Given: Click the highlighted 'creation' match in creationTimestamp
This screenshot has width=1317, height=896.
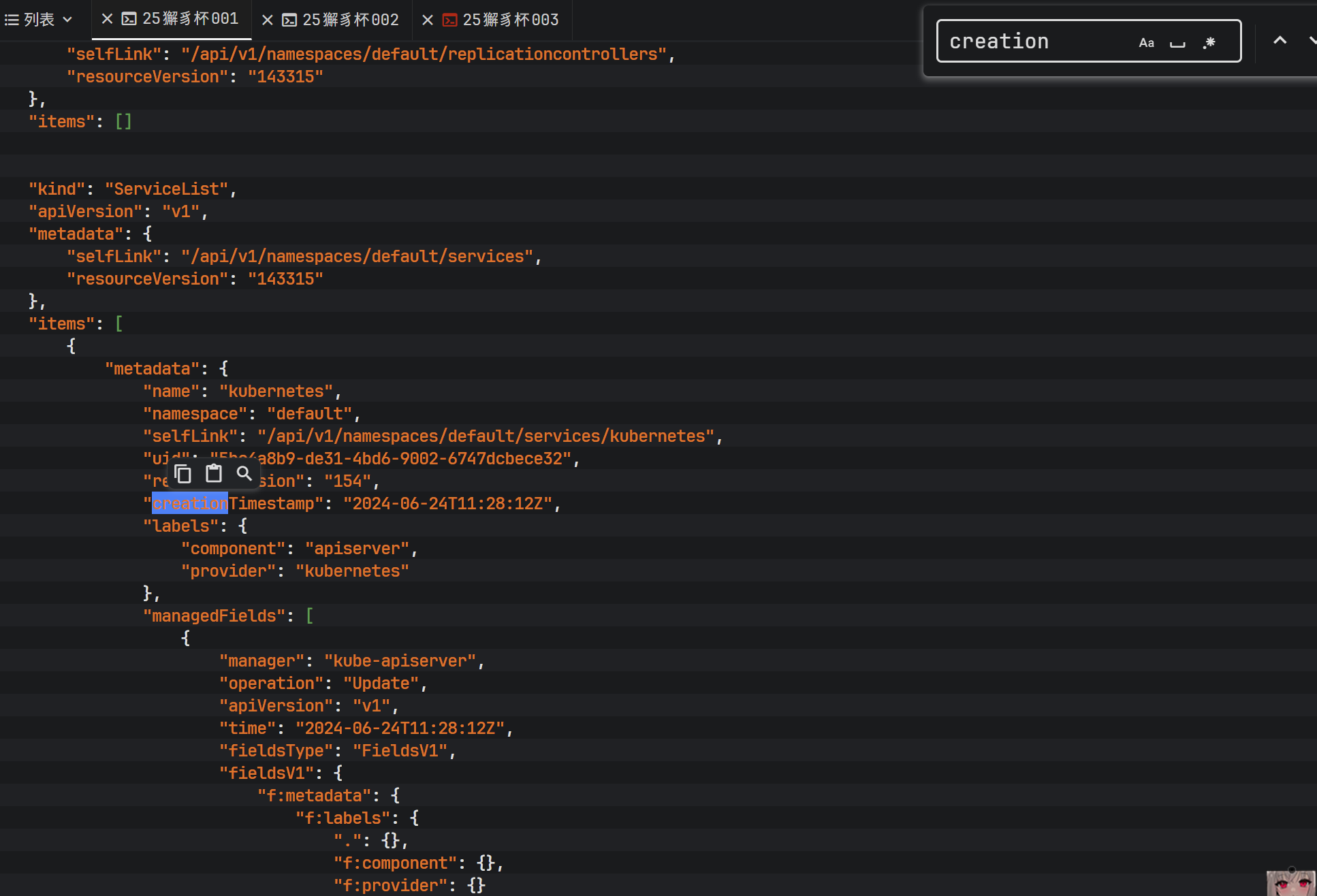Looking at the screenshot, I should (190, 503).
